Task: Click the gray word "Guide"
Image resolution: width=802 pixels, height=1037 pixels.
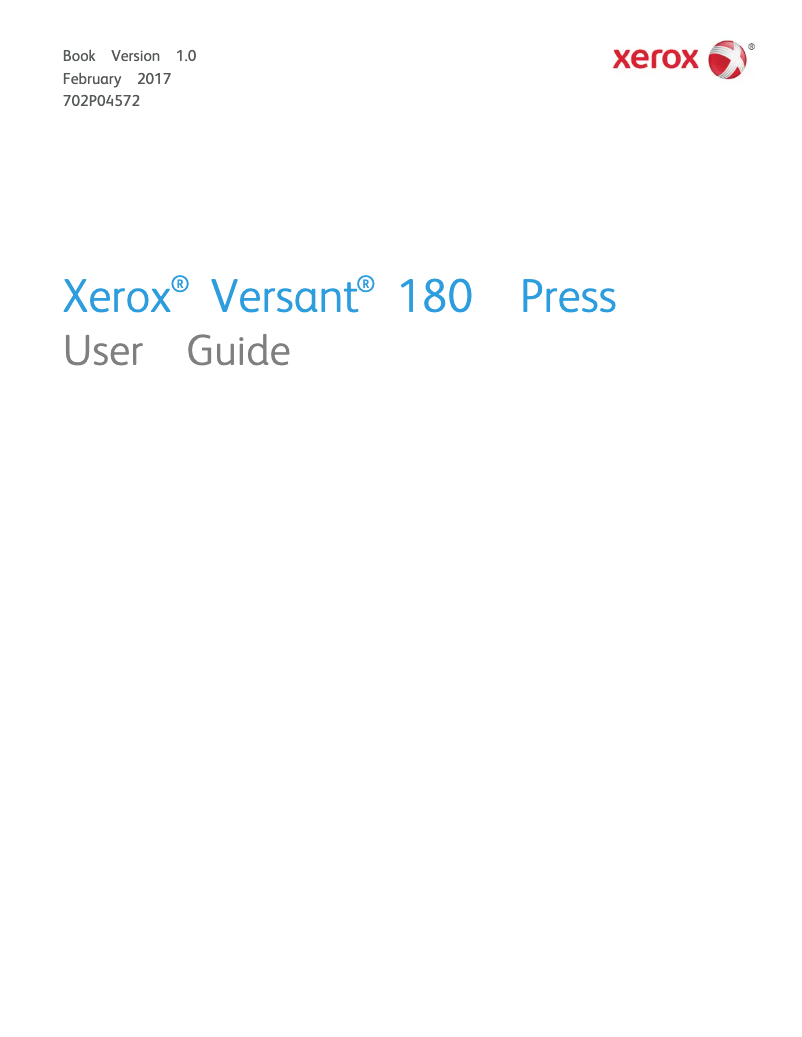Action: pos(239,351)
